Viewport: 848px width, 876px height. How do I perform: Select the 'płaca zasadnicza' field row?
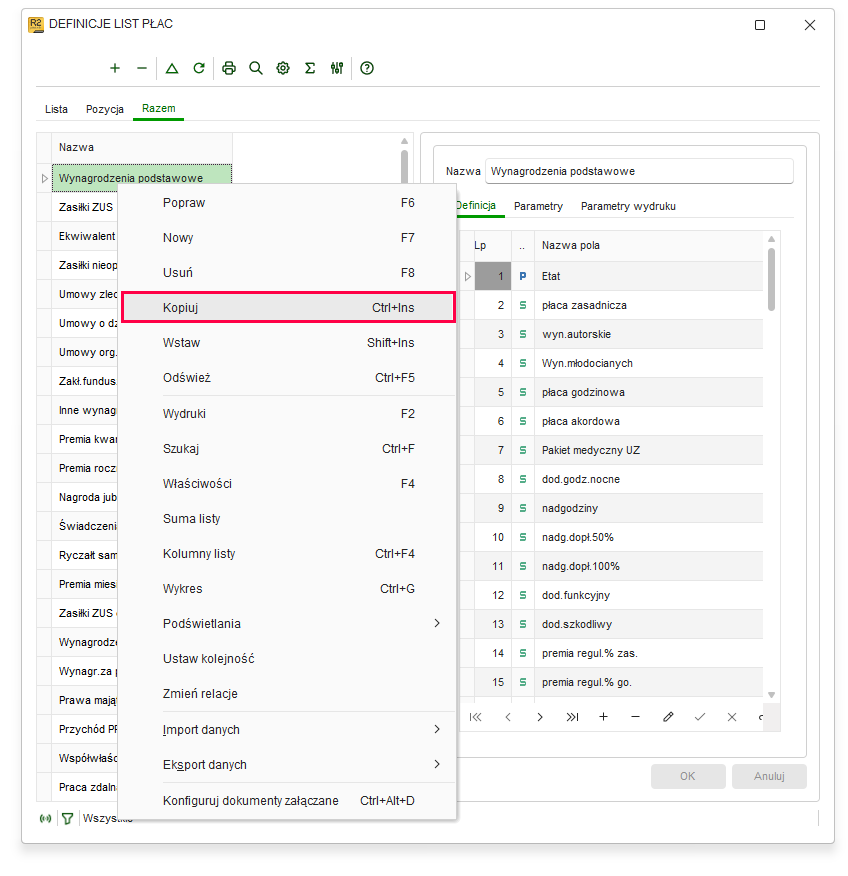click(613, 305)
